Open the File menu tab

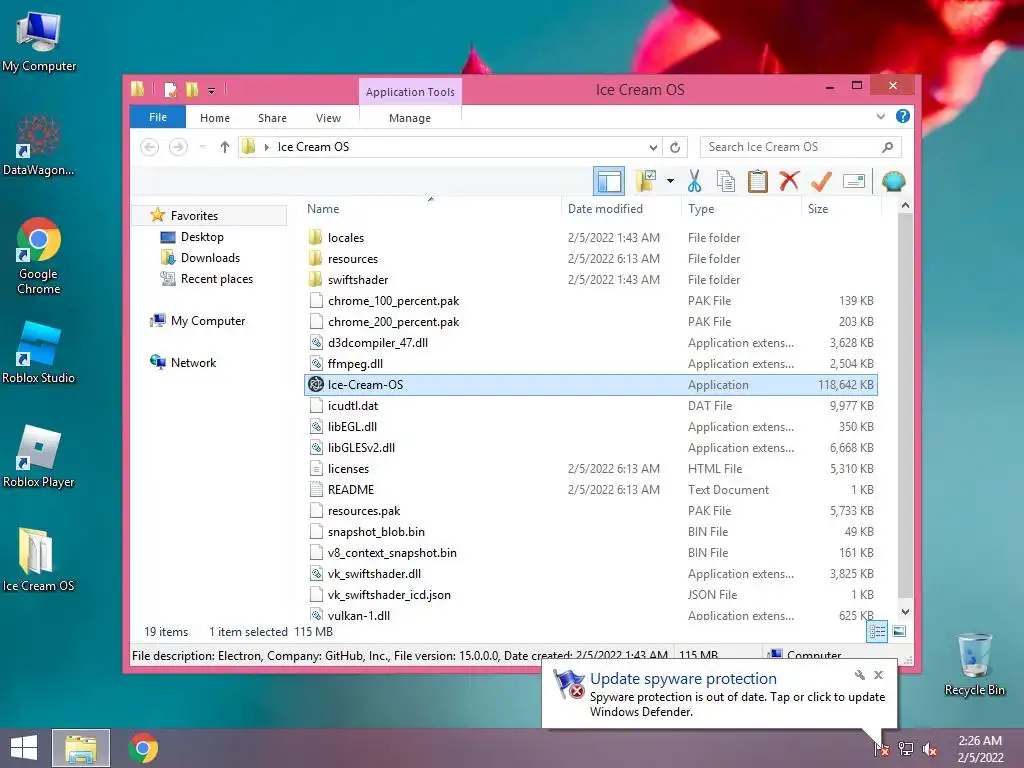(158, 117)
